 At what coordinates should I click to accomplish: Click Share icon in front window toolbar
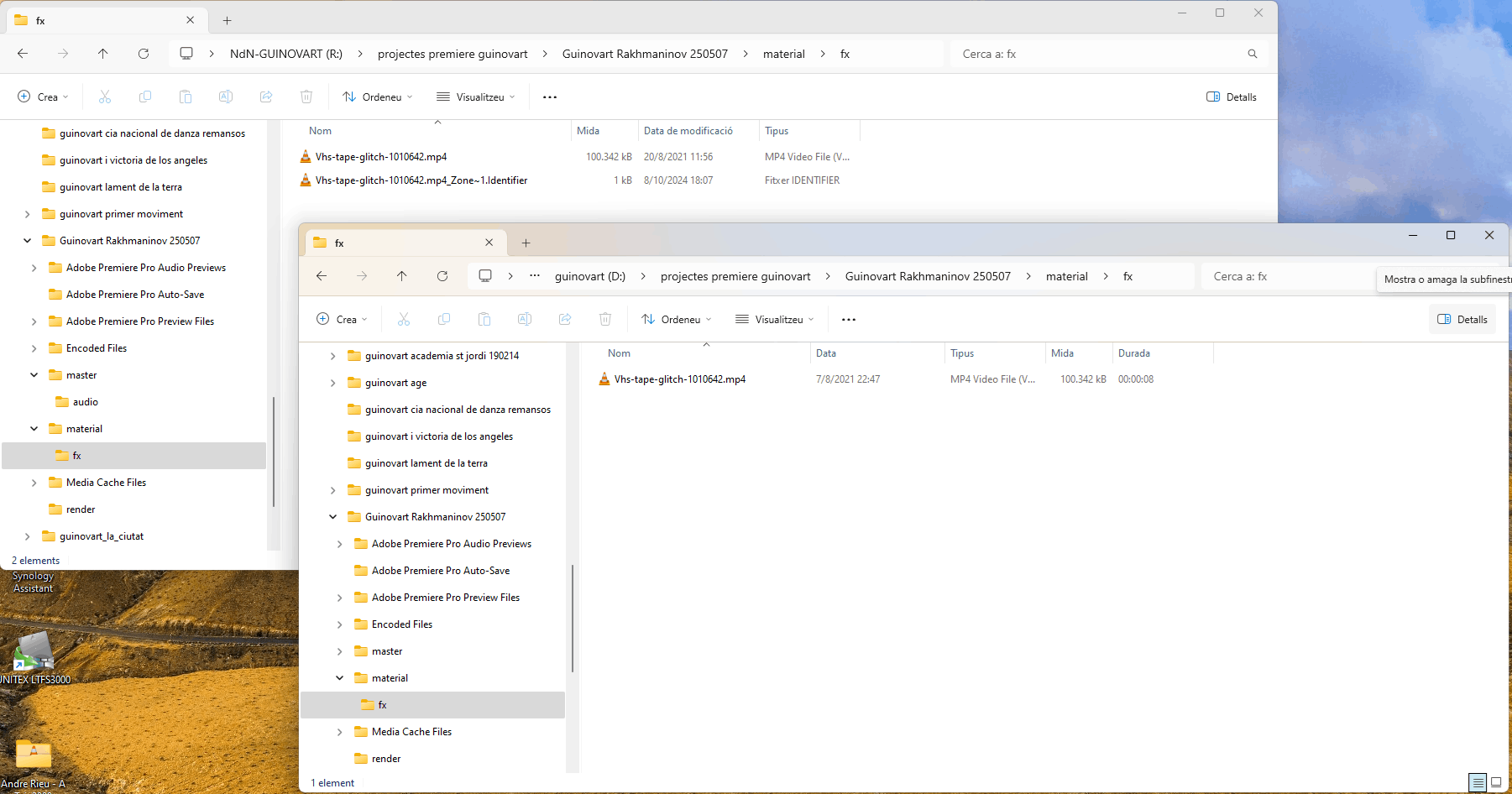pos(565,319)
